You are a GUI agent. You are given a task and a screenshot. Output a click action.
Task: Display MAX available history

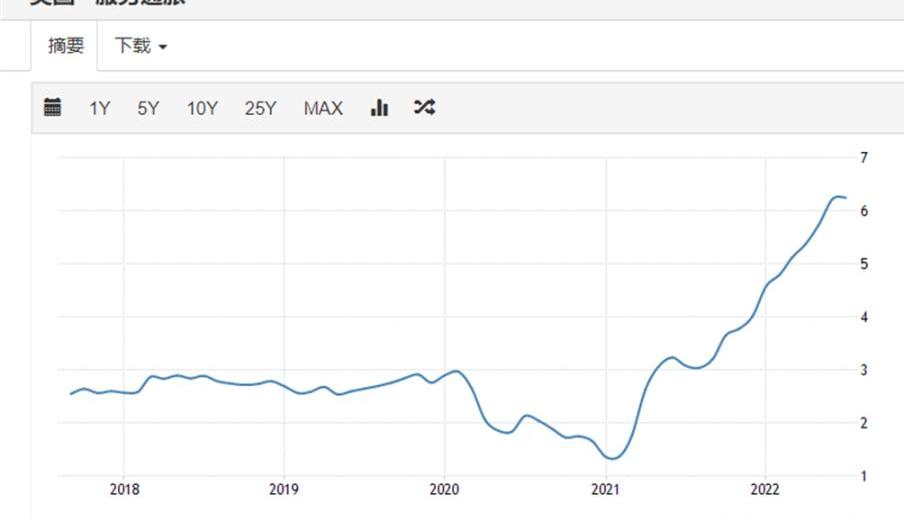[323, 109]
